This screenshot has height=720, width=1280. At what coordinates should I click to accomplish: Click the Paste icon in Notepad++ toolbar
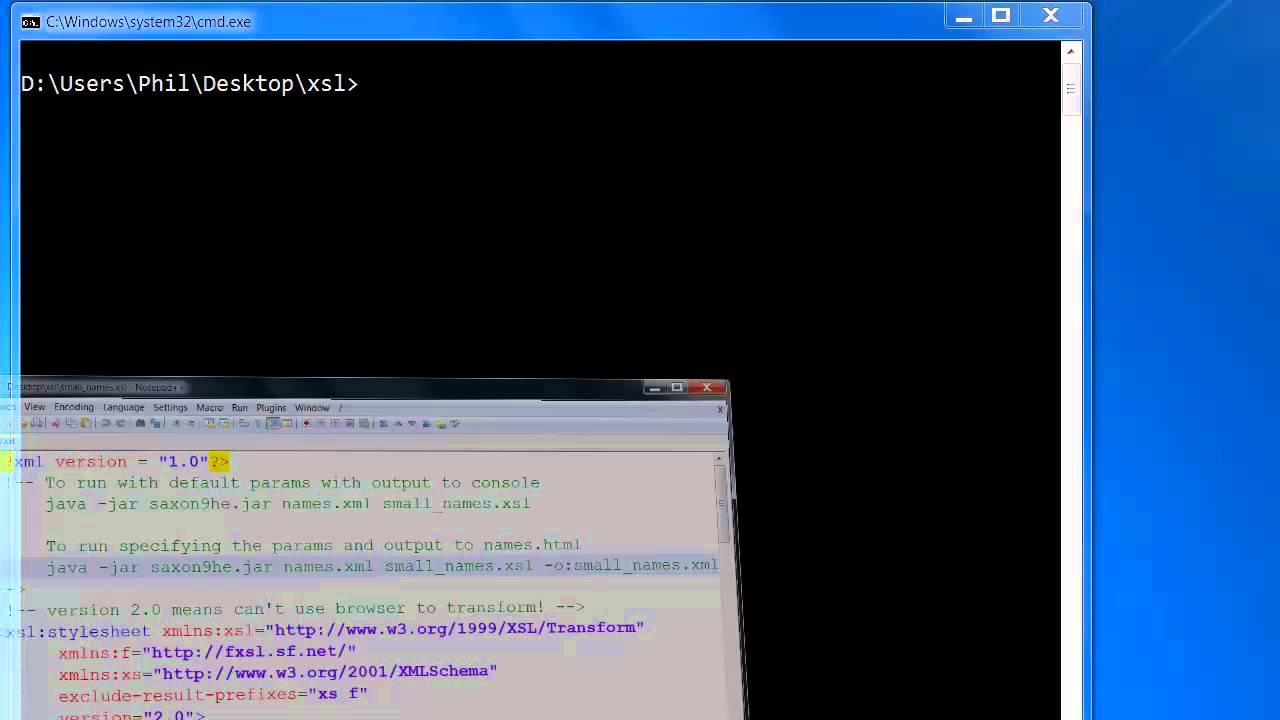tap(85, 423)
